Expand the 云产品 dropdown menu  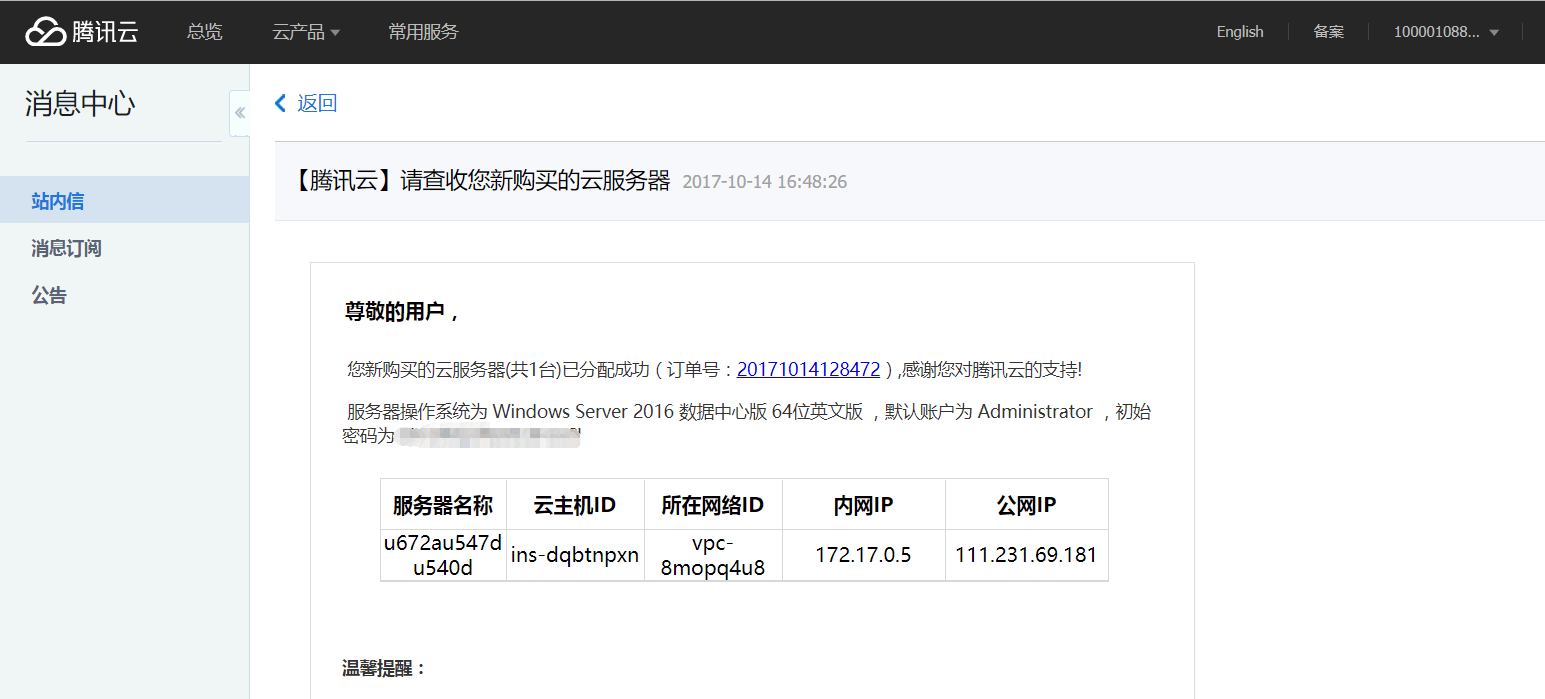[306, 32]
